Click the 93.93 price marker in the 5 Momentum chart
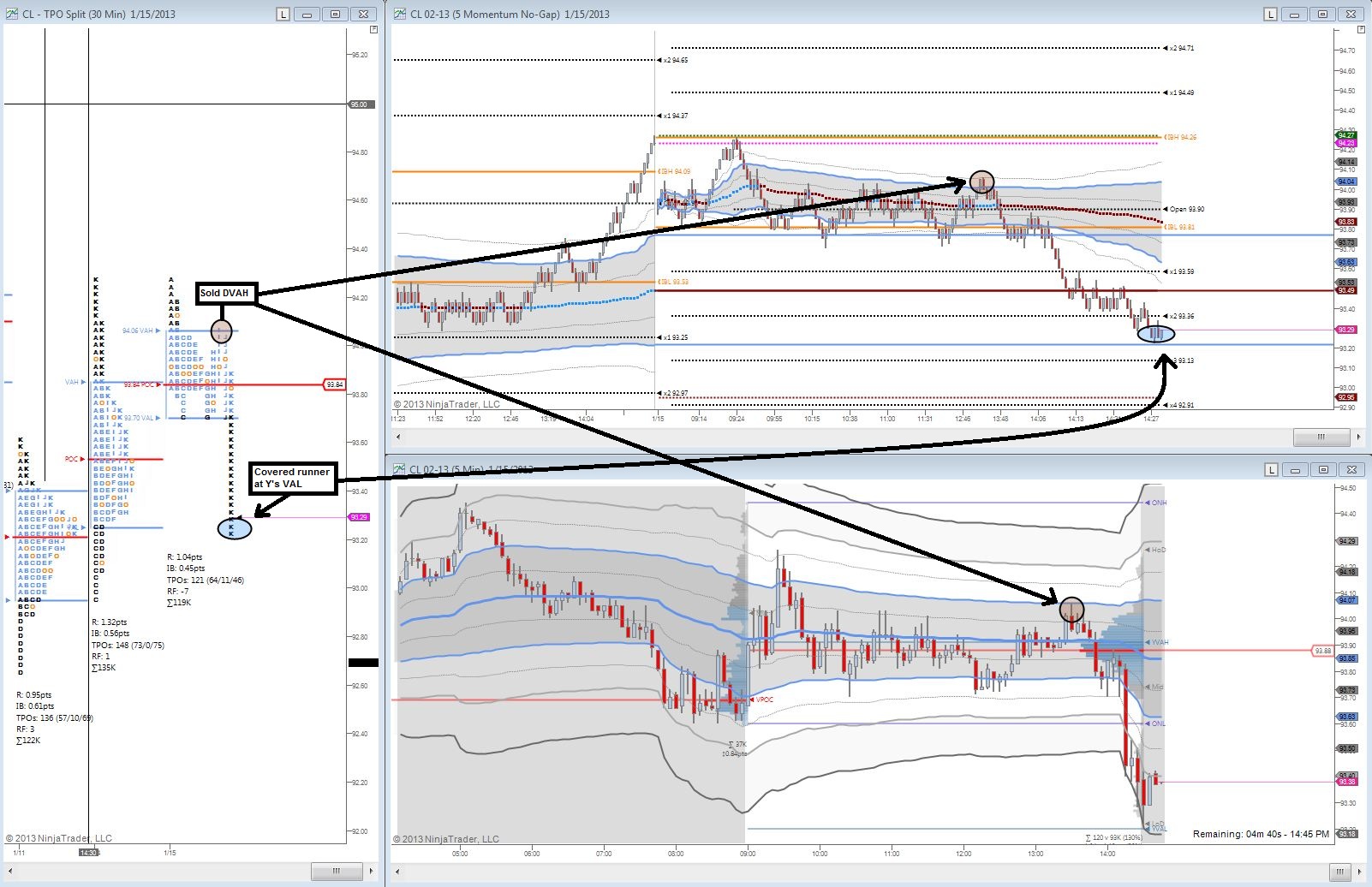This screenshot has width=1372, height=887. pyautogui.click(x=1346, y=202)
